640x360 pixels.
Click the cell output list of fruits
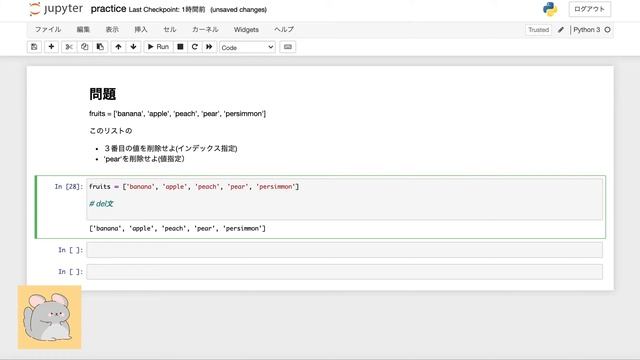tap(177, 229)
